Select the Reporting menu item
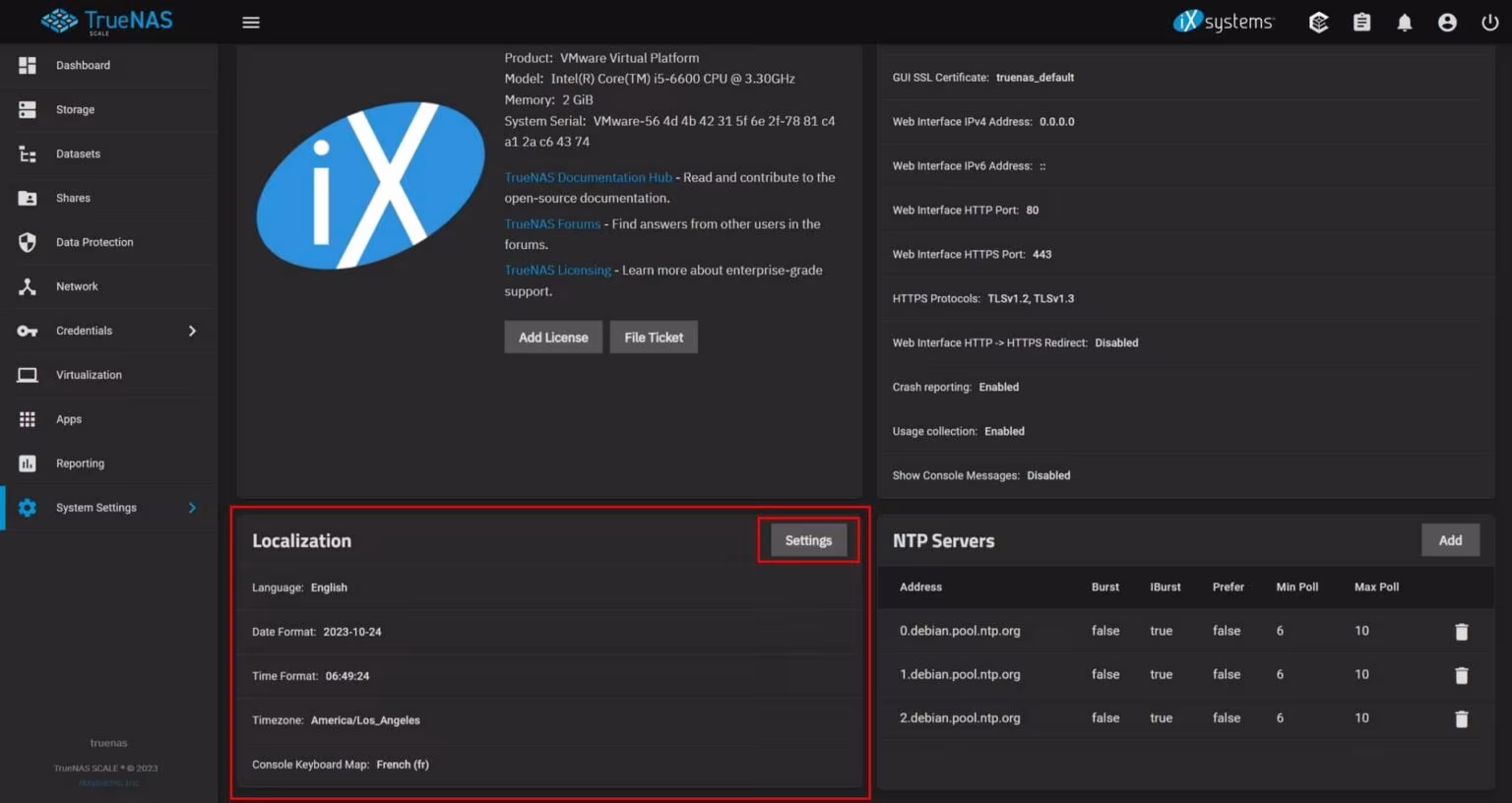The width and height of the screenshot is (1512, 803). pos(108,463)
